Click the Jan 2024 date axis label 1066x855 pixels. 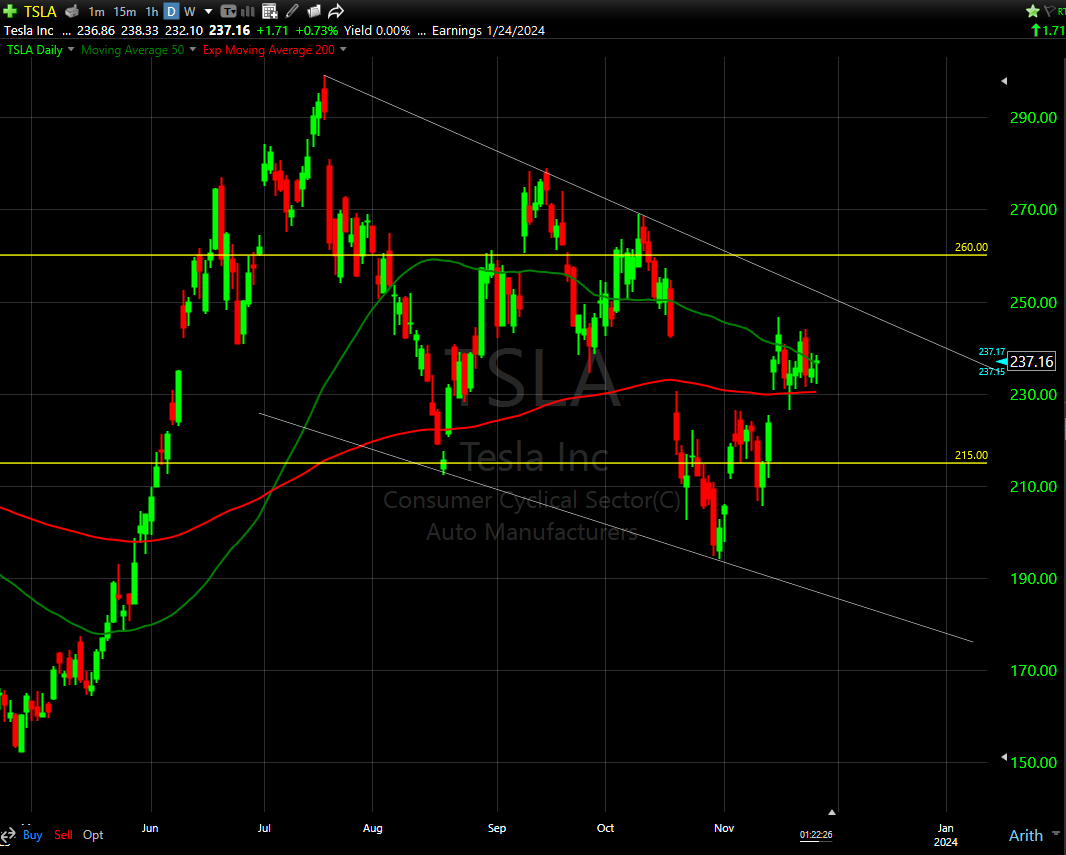click(946, 835)
